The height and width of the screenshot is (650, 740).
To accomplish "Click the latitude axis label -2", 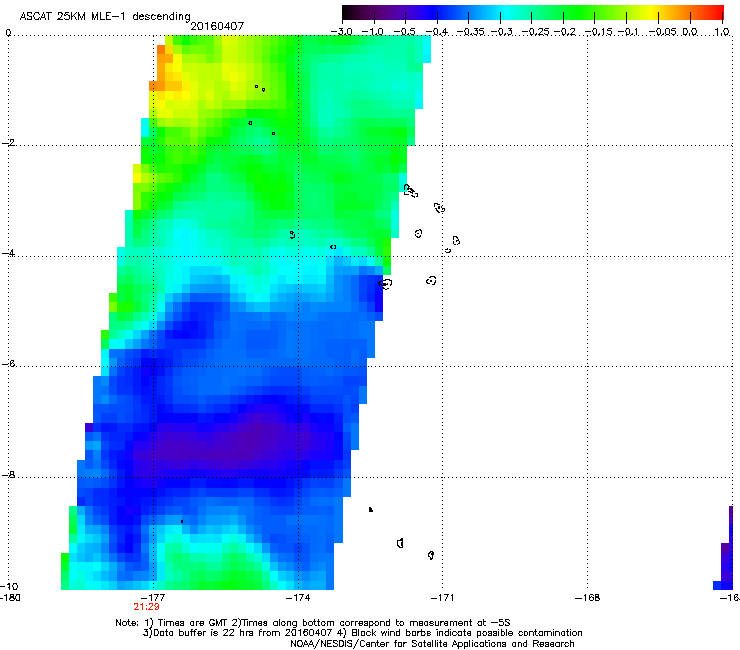I will (x=9, y=143).
